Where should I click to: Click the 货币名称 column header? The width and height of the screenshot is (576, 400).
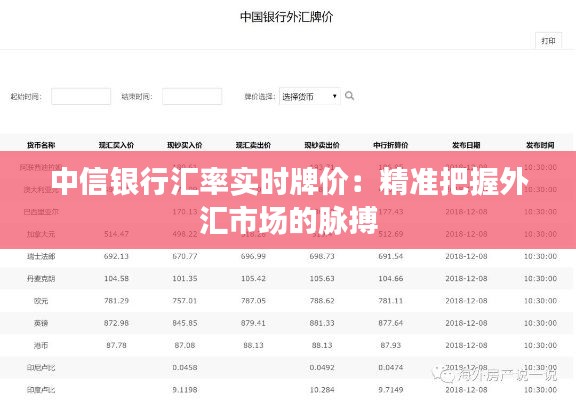click(41, 145)
